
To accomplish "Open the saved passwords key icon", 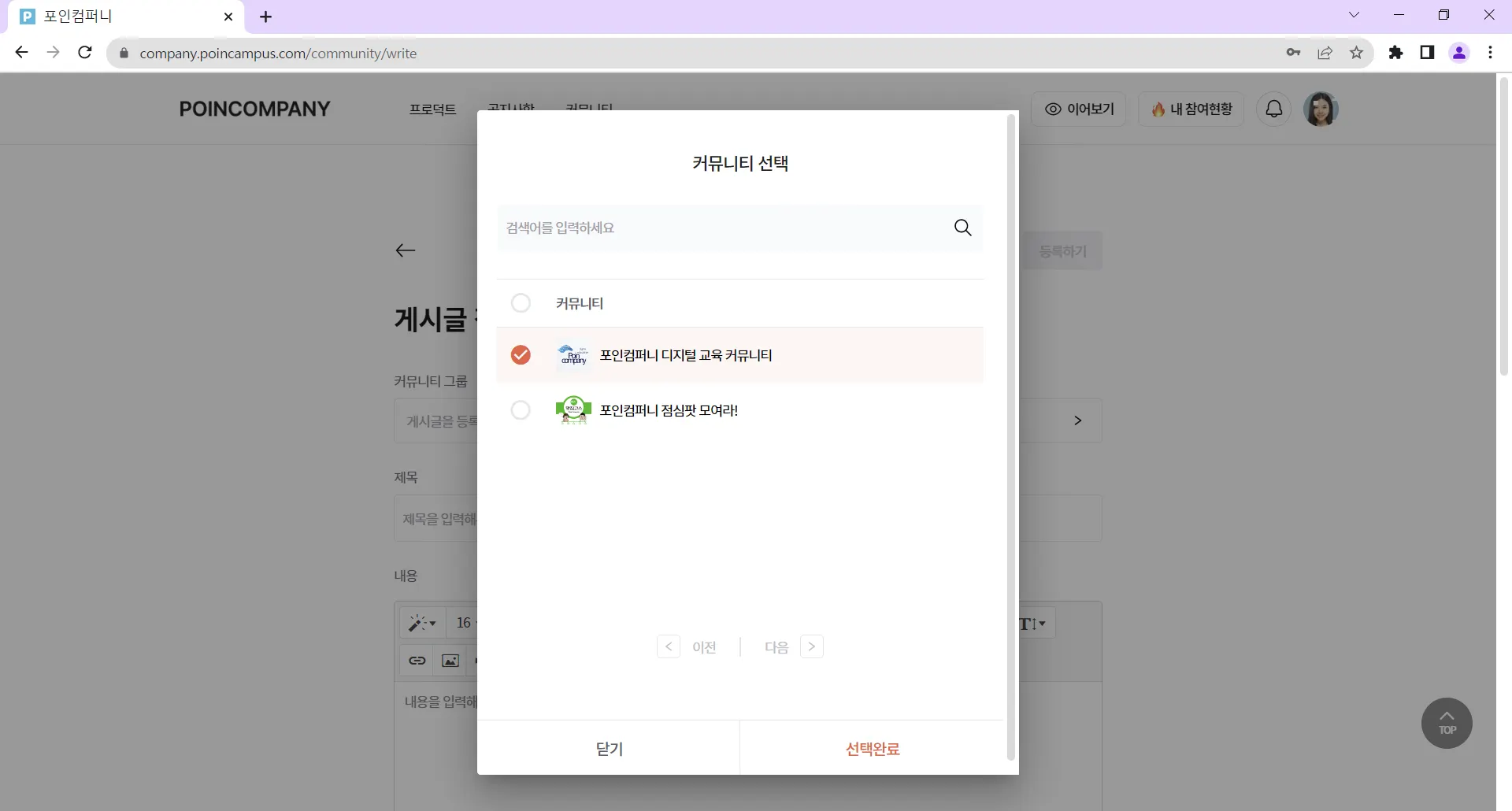I will point(1293,53).
